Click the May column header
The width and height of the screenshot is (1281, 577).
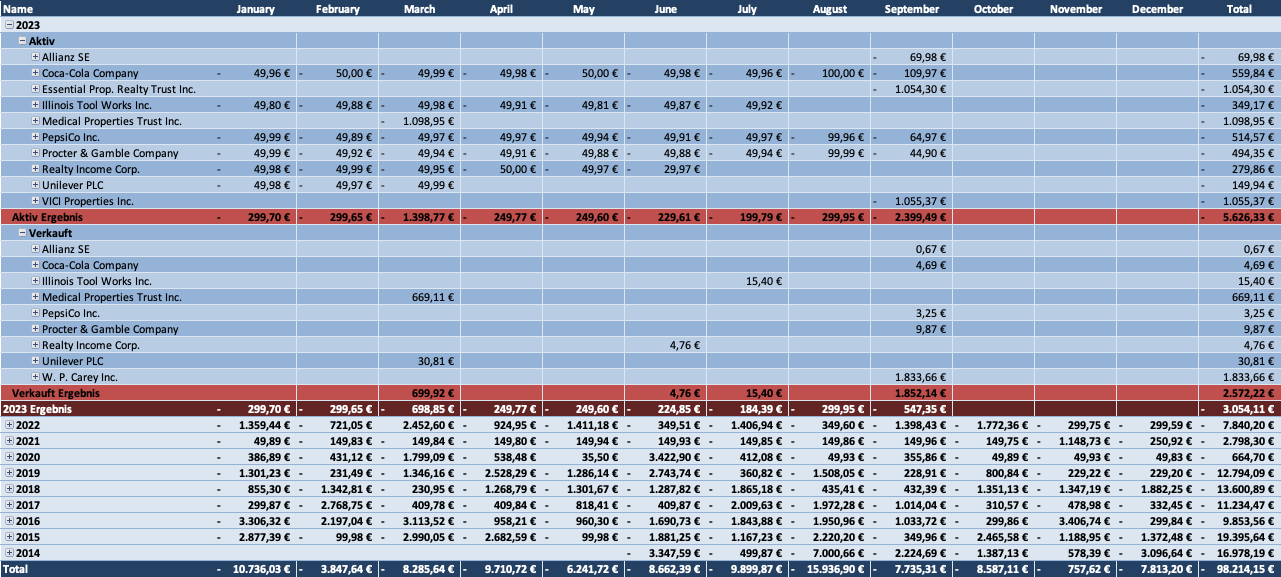[x=584, y=9]
